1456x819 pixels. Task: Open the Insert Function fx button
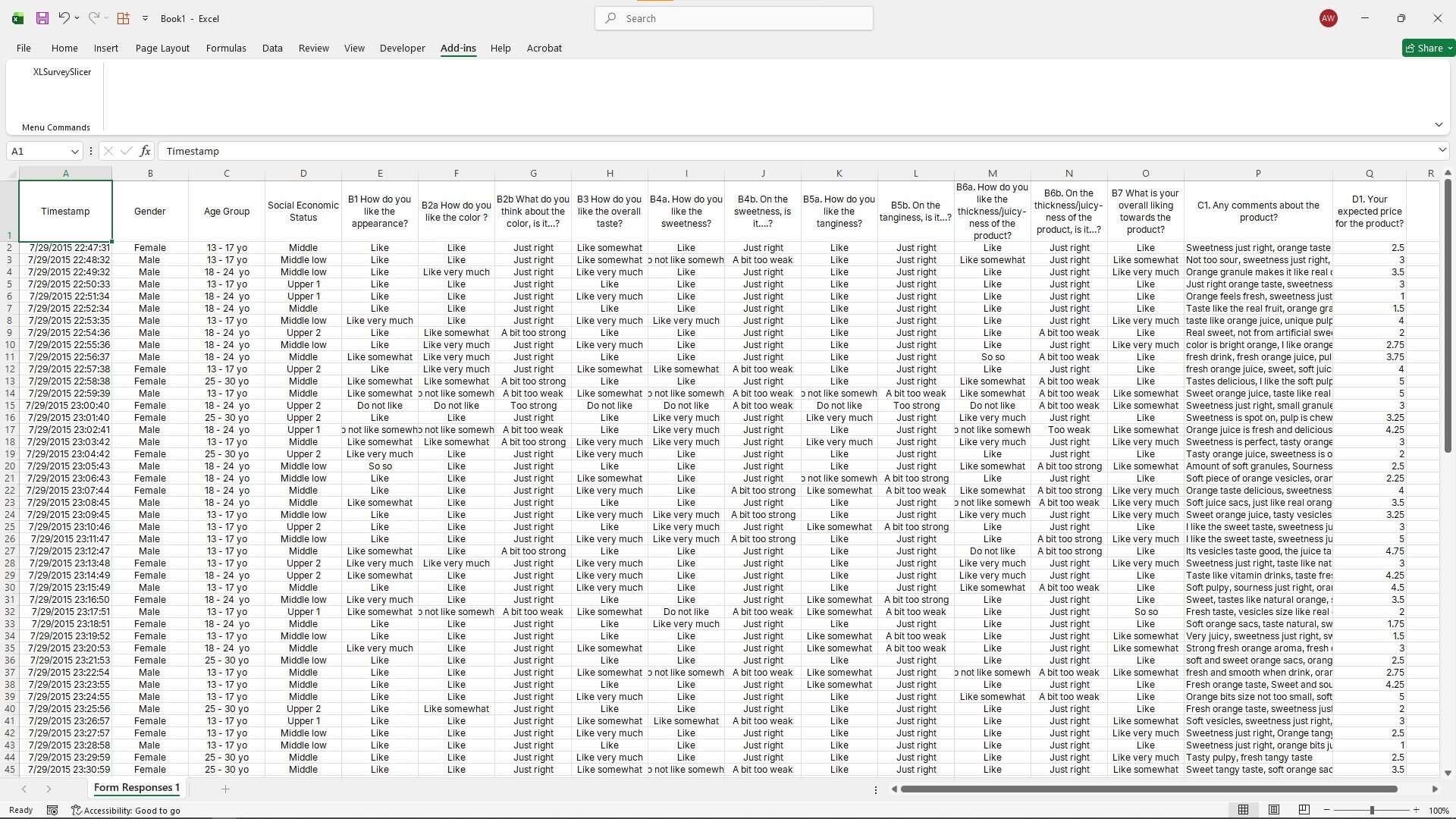pos(145,151)
